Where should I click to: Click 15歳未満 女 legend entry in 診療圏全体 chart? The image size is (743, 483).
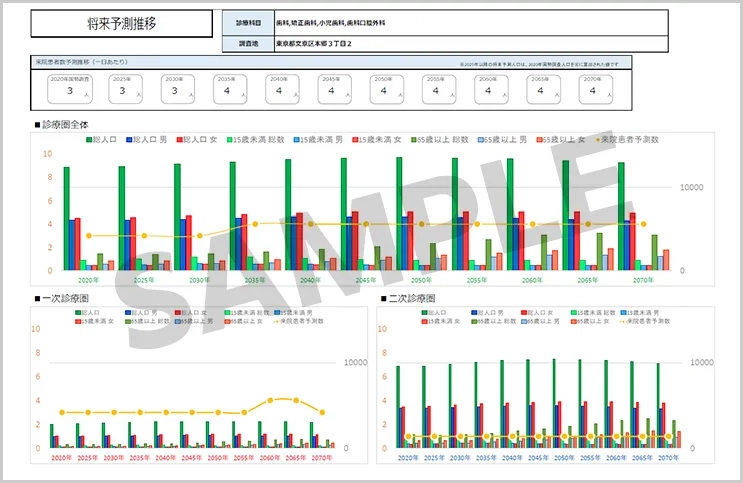click(x=377, y=140)
